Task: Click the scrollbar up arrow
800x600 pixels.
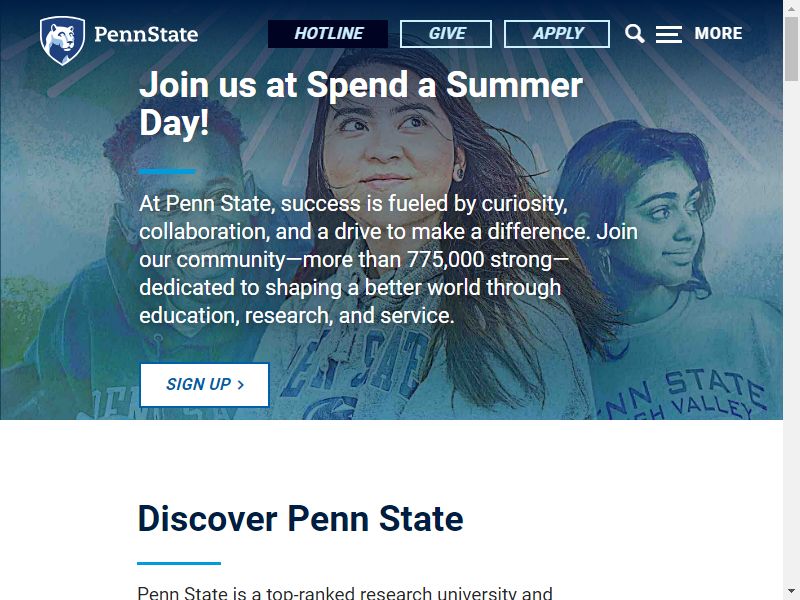Action: click(x=791, y=8)
